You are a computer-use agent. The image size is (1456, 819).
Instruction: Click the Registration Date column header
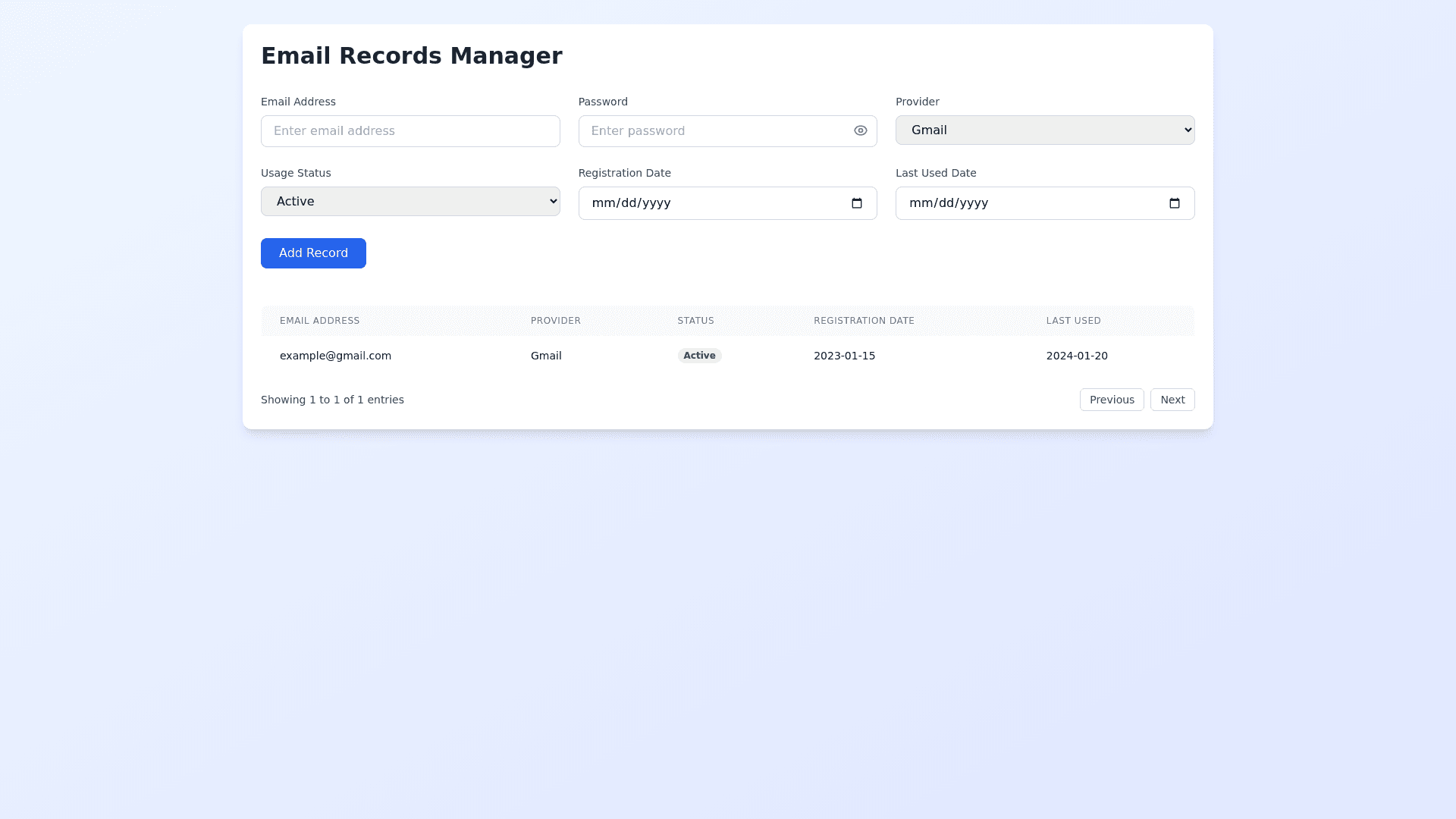click(864, 321)
